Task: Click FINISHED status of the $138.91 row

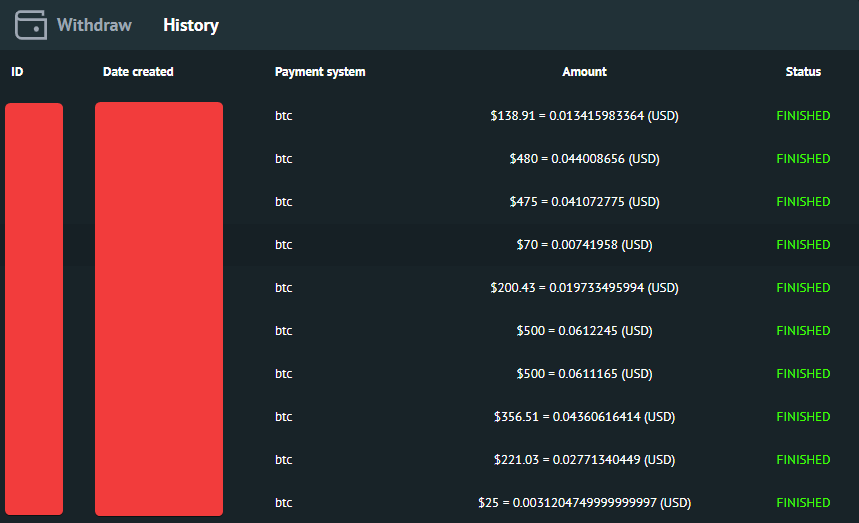Action: (x=803, y=116)
